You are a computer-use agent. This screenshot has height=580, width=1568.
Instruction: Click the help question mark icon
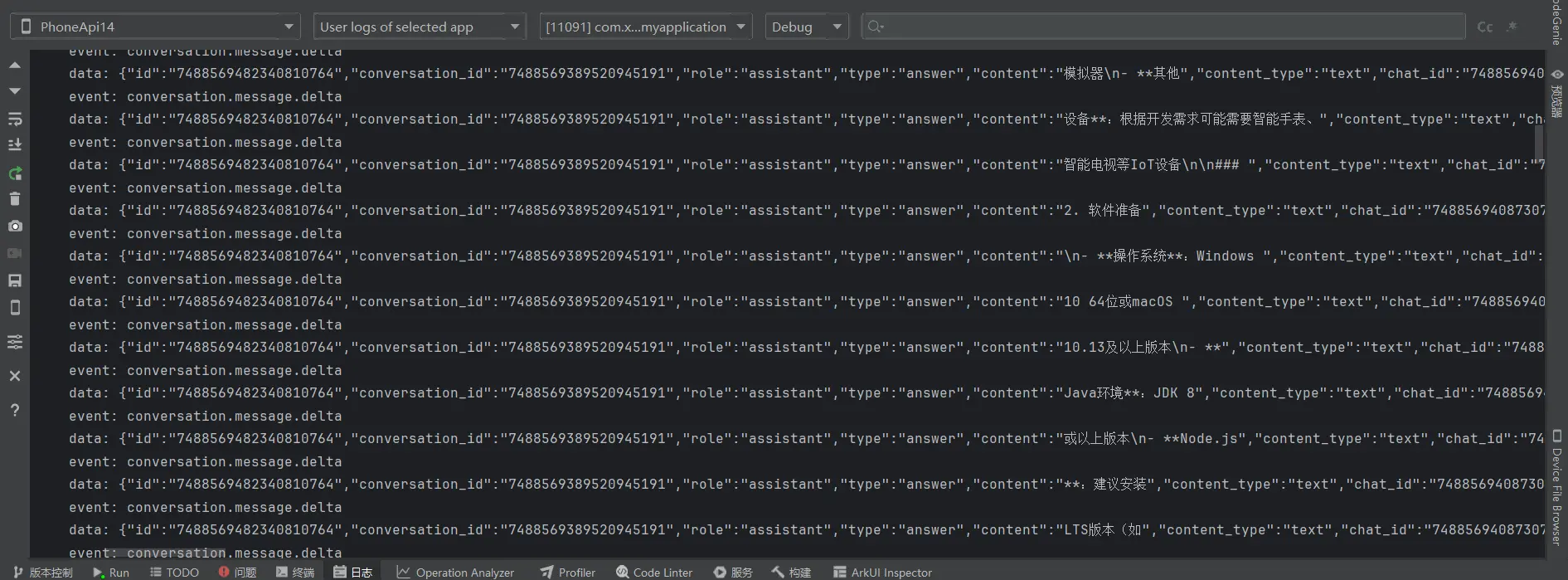[14, 410]
